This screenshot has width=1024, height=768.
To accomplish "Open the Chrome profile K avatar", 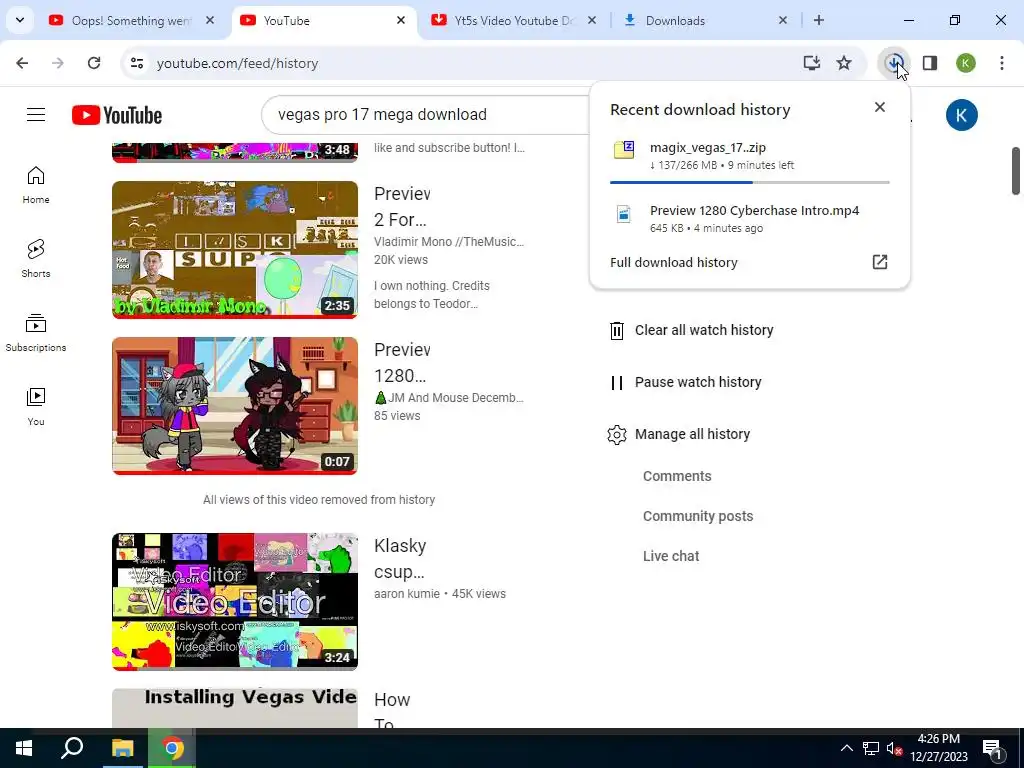I will [966, 63].
